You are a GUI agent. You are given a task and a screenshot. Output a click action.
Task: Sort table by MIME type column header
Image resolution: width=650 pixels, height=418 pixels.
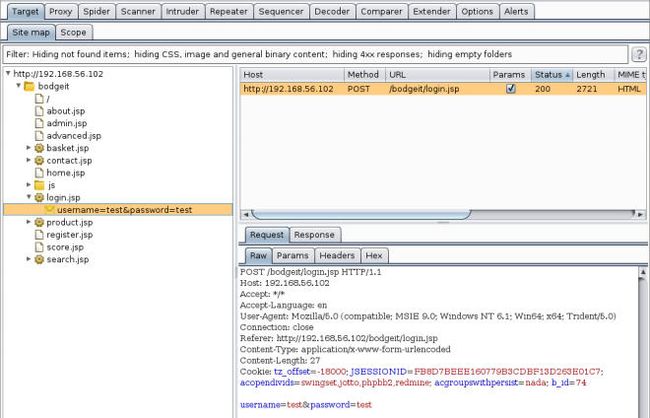click(631, 75)
